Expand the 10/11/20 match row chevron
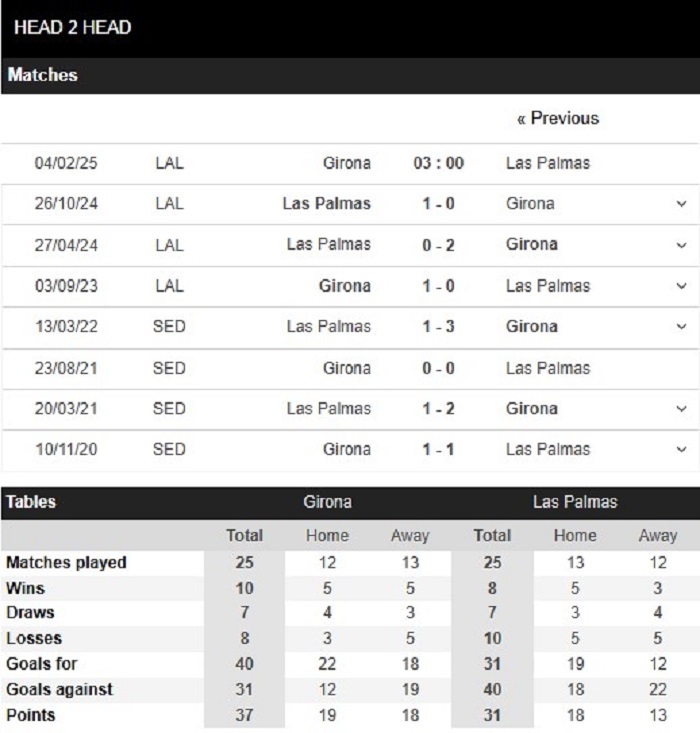This screenshot has height=733, width=700. 681,449
